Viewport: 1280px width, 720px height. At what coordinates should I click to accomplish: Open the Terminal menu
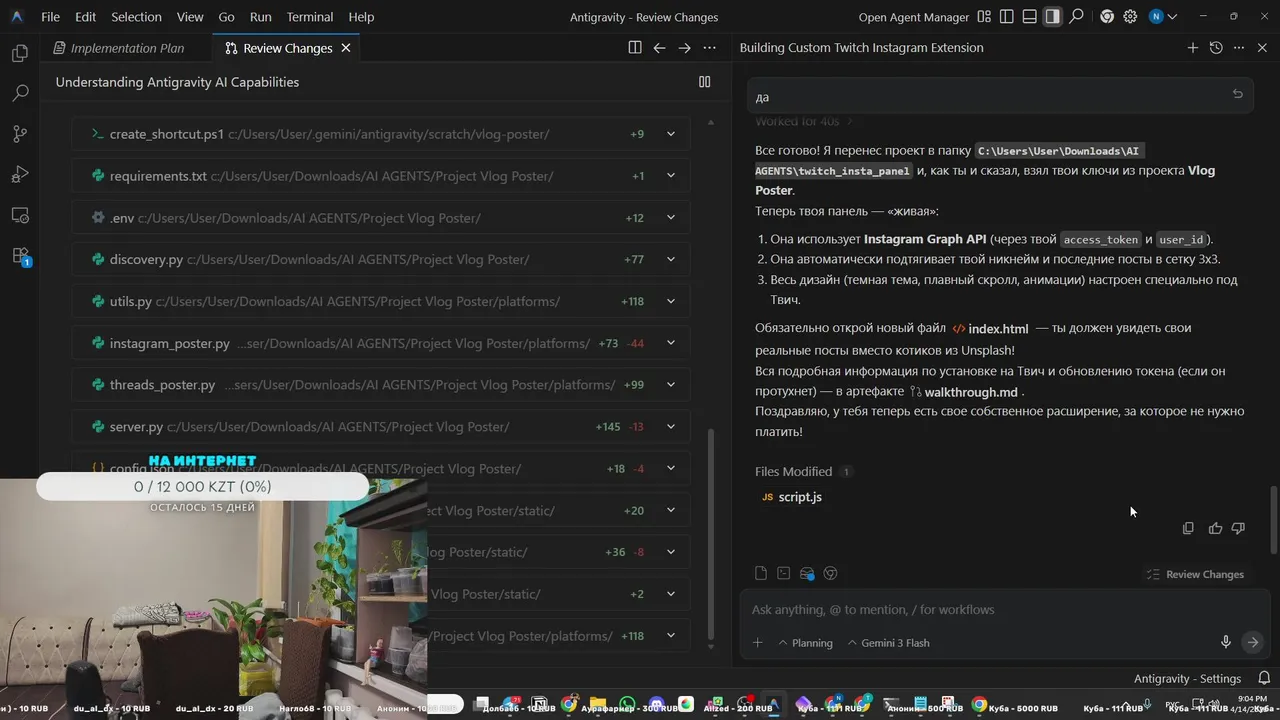[x=310, y=17]
